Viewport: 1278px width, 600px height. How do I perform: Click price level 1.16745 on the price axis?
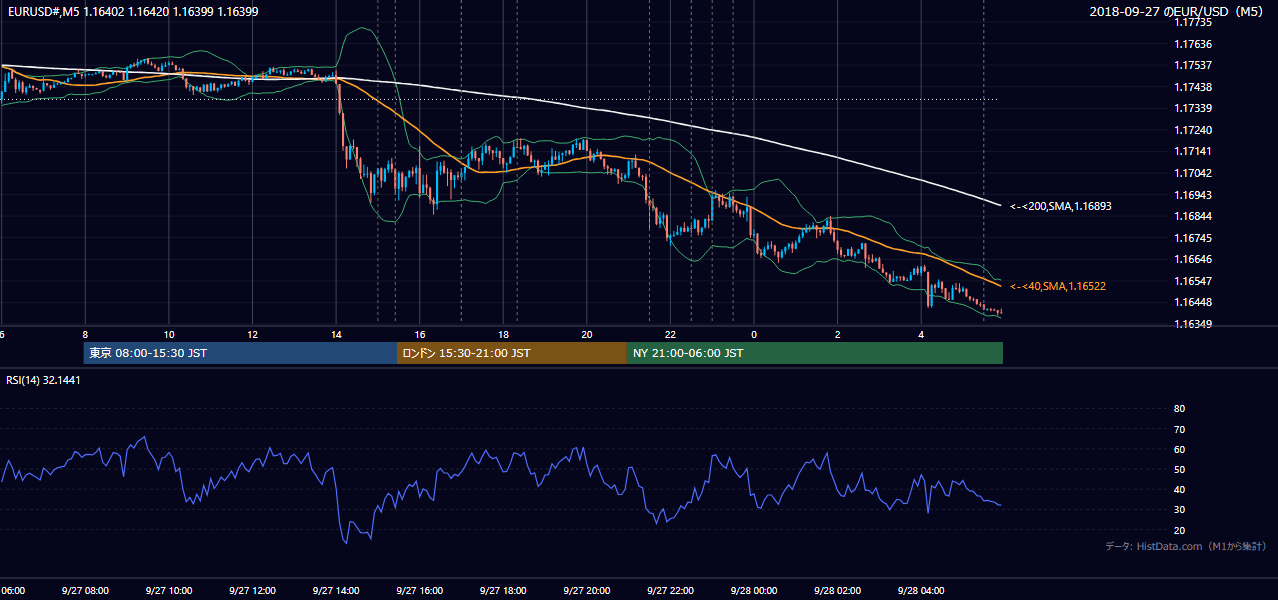point(1193,238)
